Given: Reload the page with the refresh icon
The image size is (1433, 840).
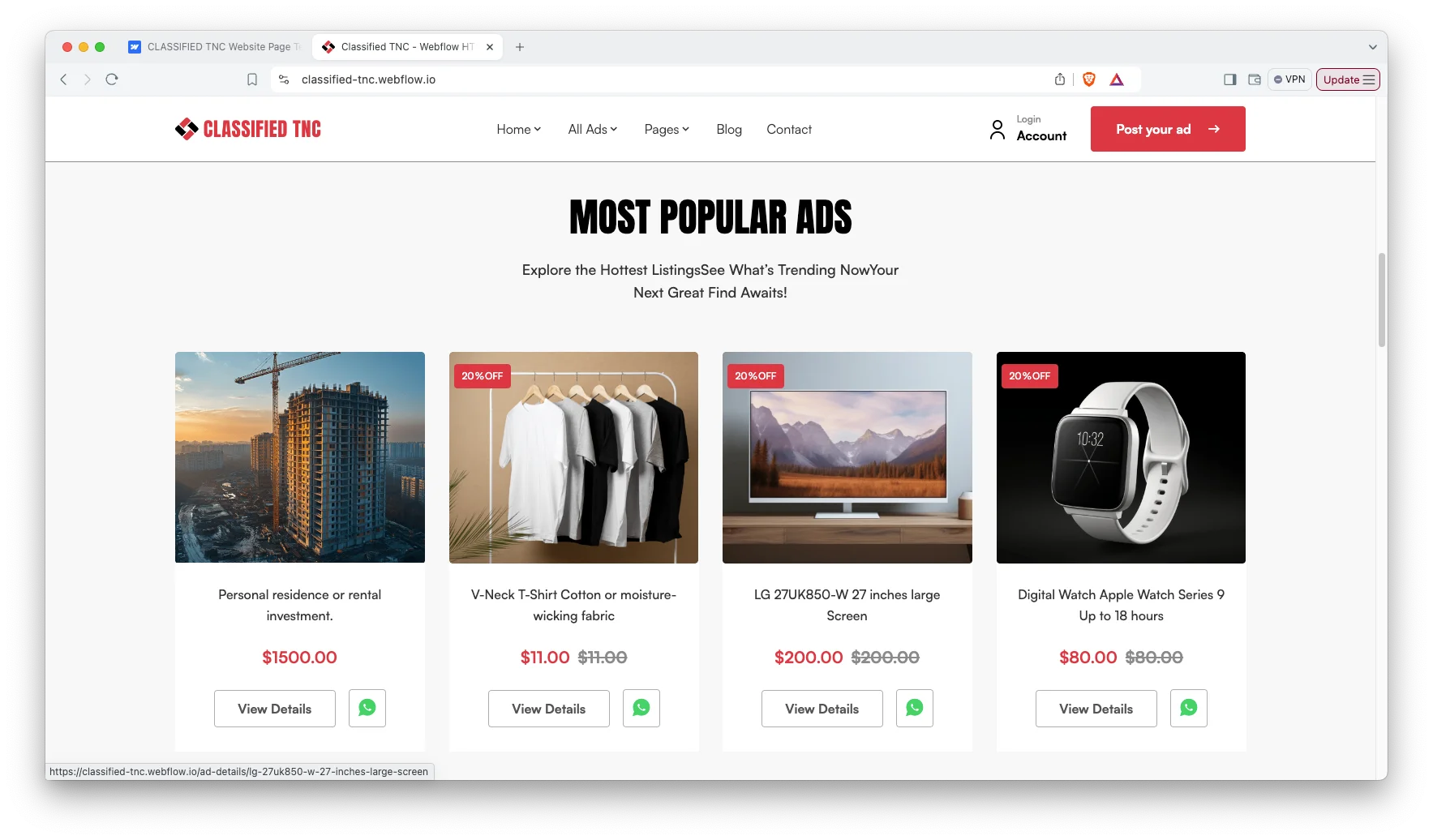Looking at the screenshot, I should [x=112, y=79].
